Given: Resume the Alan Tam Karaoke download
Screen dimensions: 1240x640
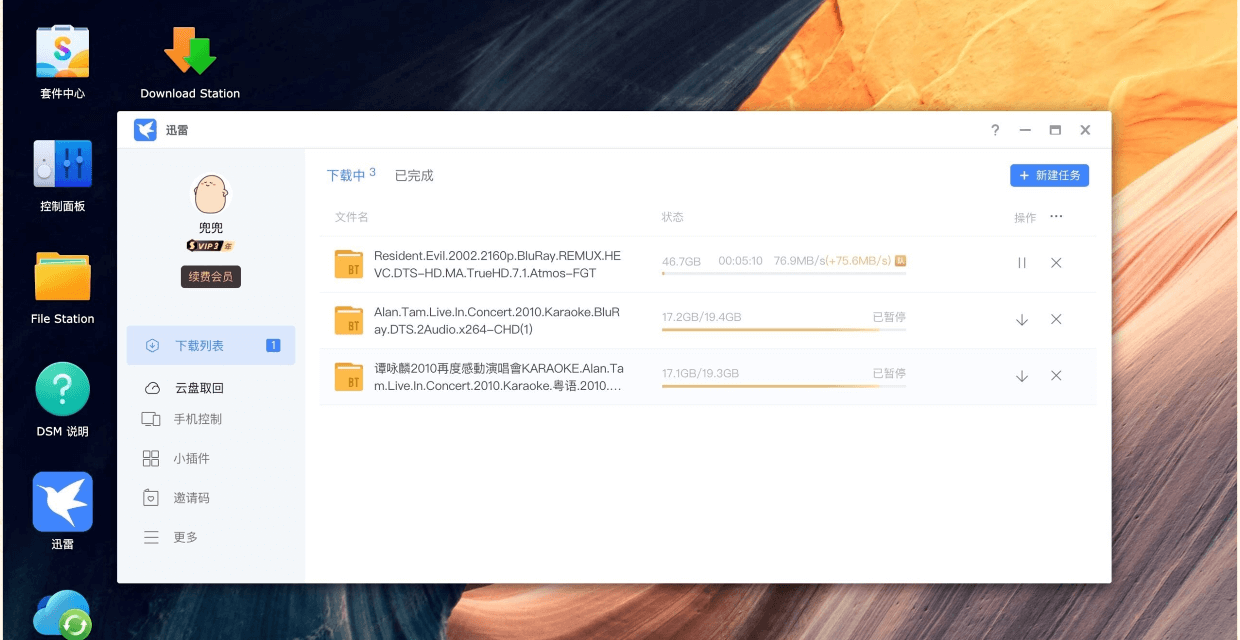Looking at the screenshot, I should point(1021,319).
